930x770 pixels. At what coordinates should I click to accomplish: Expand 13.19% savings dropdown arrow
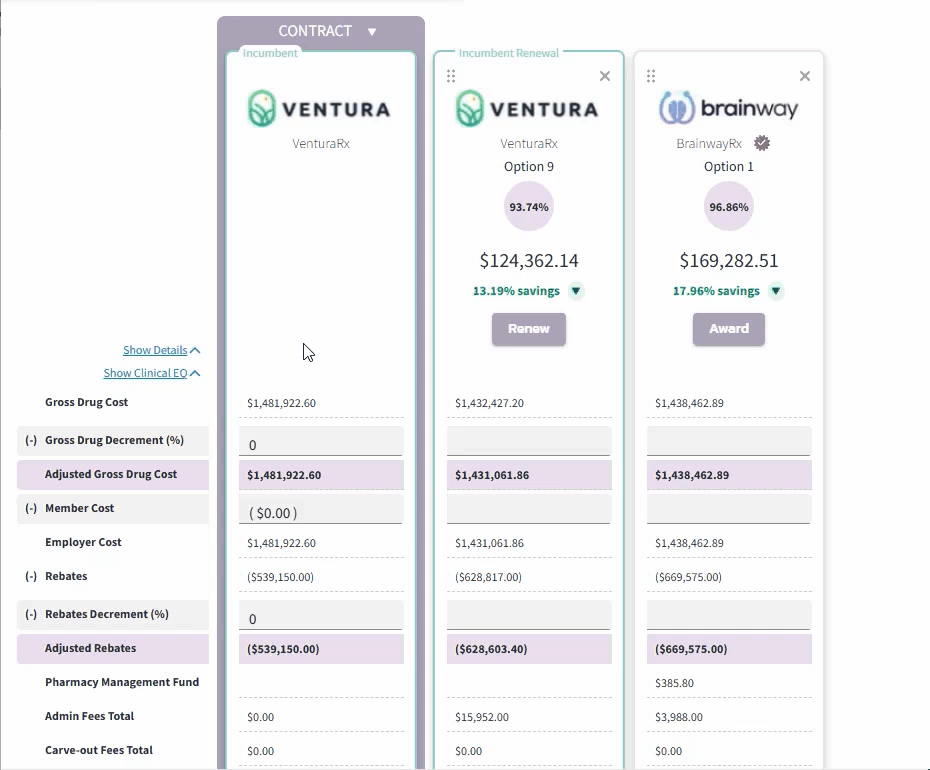tap(575, 291)
